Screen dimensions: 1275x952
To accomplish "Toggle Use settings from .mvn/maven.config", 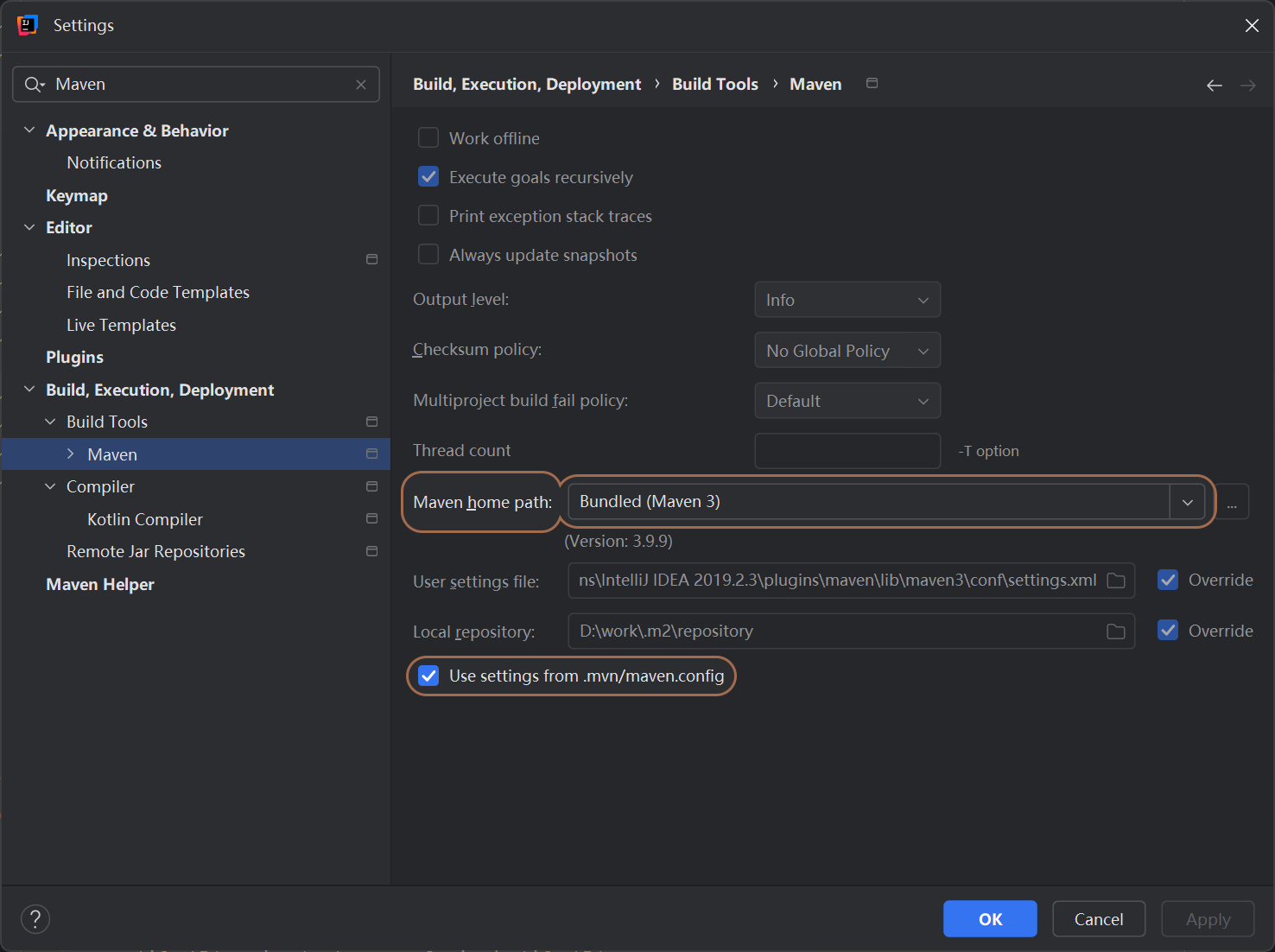I will (428, 676).
